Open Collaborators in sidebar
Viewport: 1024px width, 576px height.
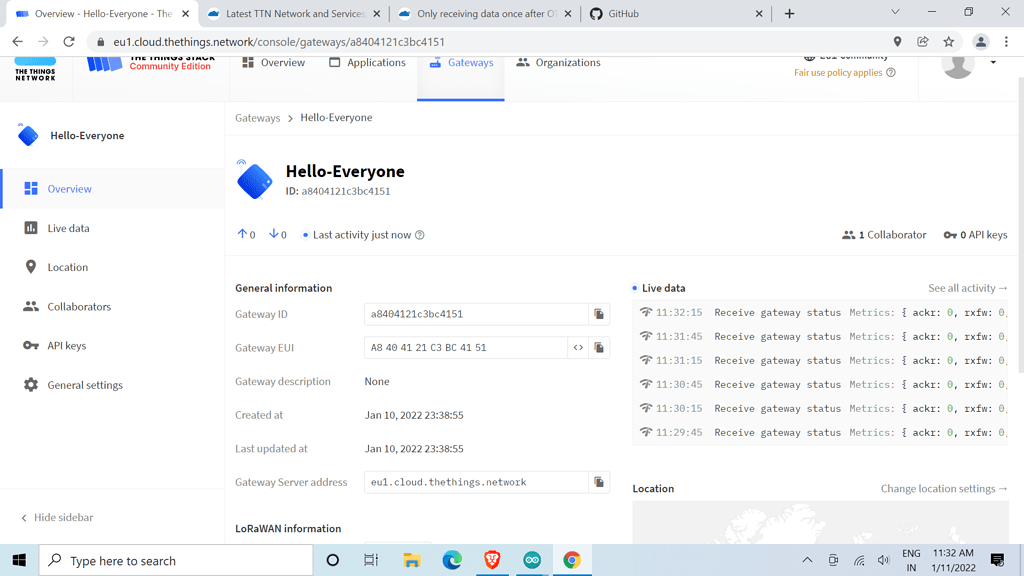pyautogui.click(x=79, y=307)
